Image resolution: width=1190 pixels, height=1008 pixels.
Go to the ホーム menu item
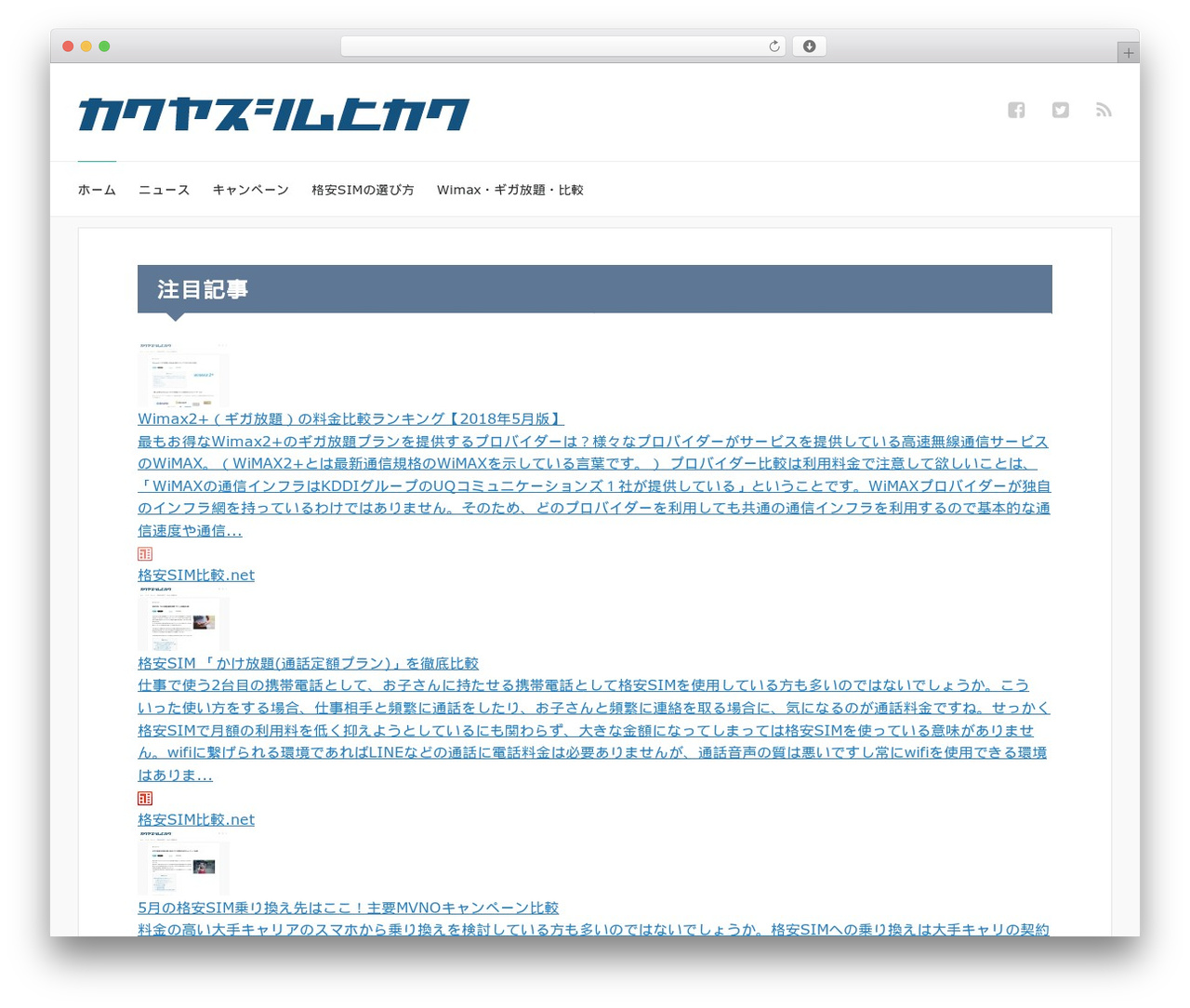tap(97, 190)
